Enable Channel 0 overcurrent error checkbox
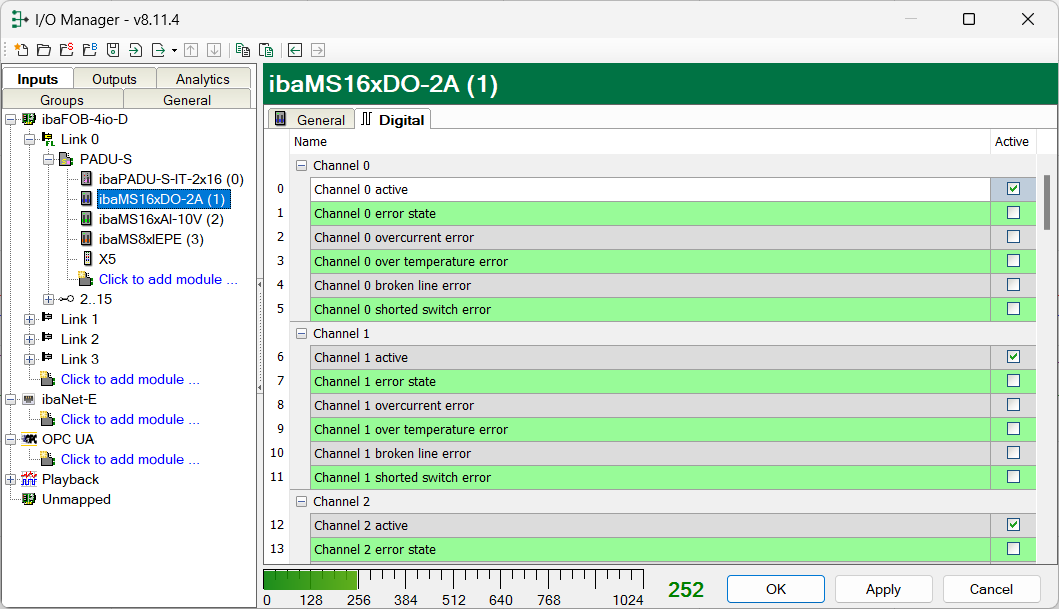Image resolution: width=1059 pixels, height=609 pixels. pyautogui.click(x=1013, y=237)
